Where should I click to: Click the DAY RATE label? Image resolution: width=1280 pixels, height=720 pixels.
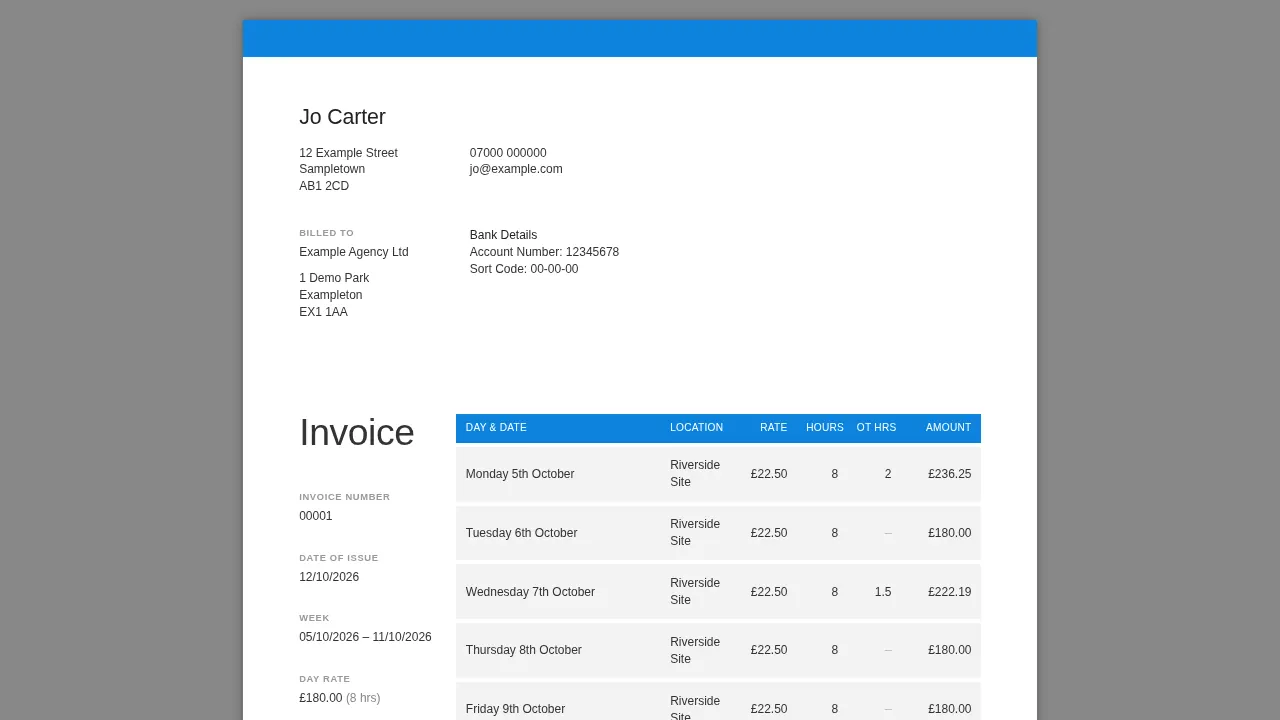coord(325,679)
